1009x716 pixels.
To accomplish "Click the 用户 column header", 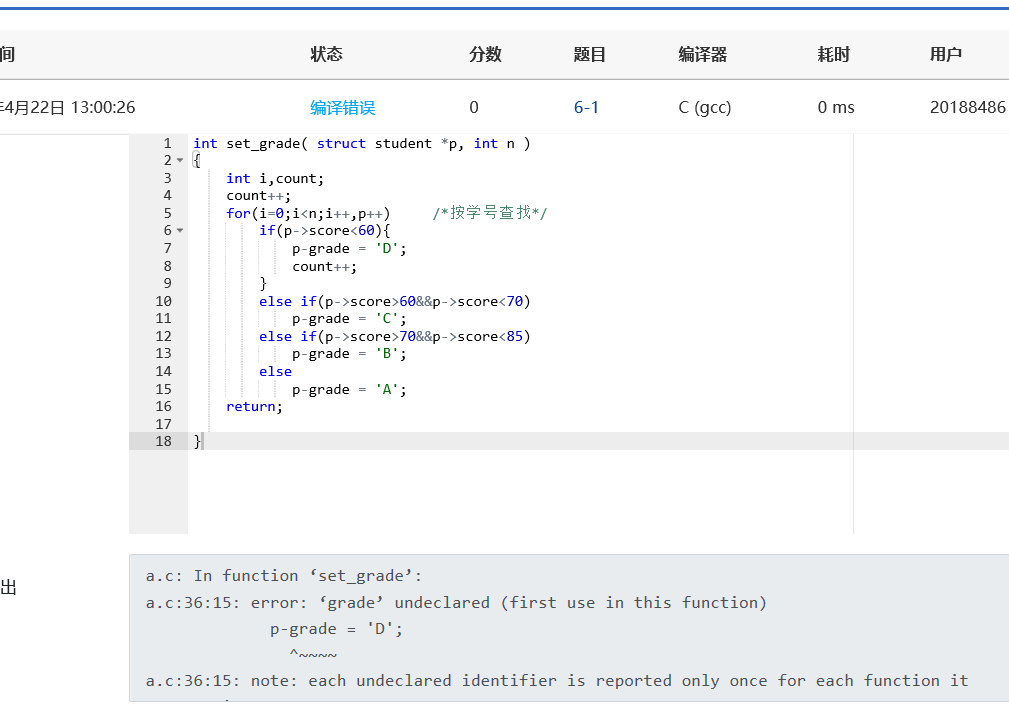I will coord(945,55).
